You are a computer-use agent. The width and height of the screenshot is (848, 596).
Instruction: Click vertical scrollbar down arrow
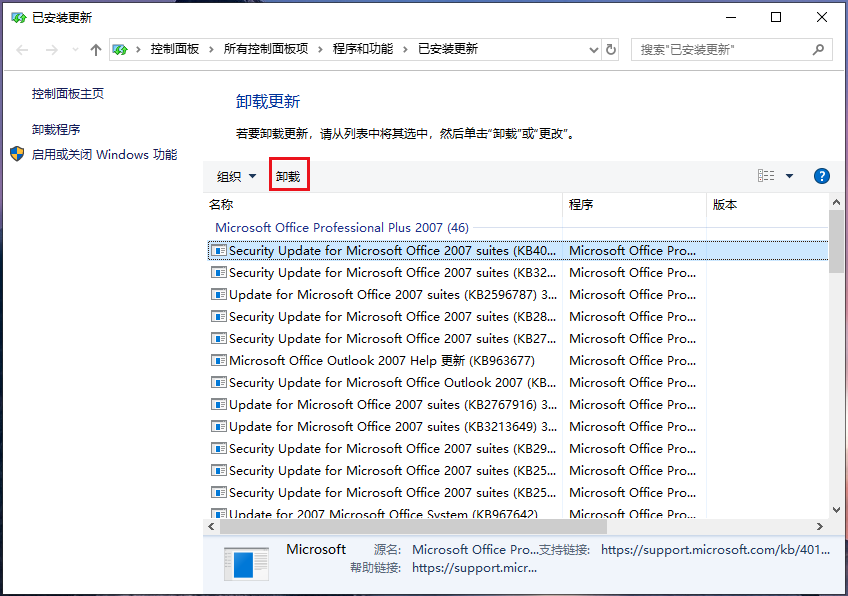(836, 509)
